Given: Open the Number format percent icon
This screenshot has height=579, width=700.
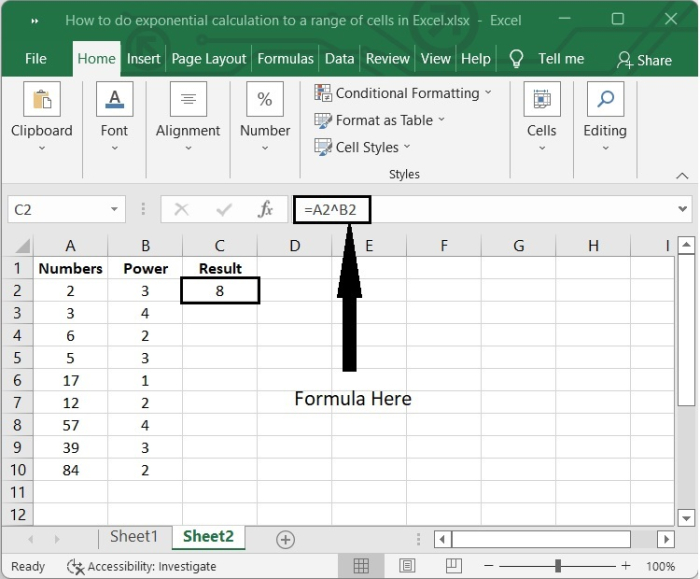Looking at the screenshot, I should coord(265,100).
